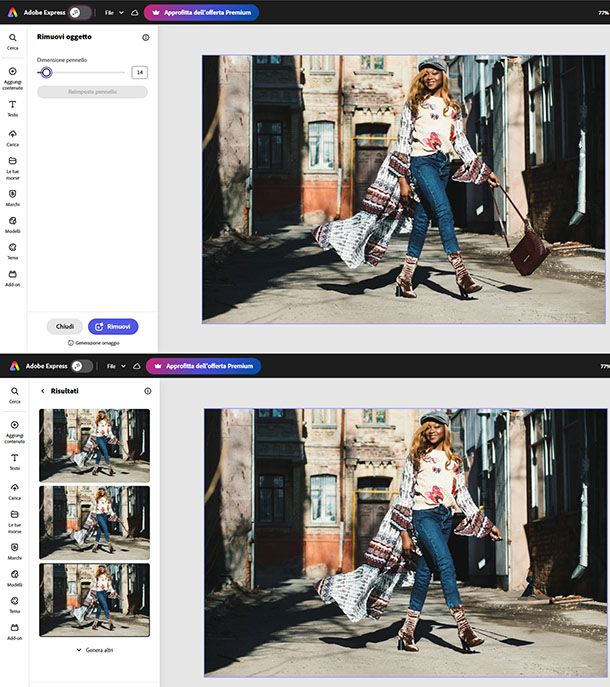Image resolution: width=610 pixels, height=687 pixels.
Task: Open Le tue risorse beside the Risultati panel
Action: tap(14, 521)
